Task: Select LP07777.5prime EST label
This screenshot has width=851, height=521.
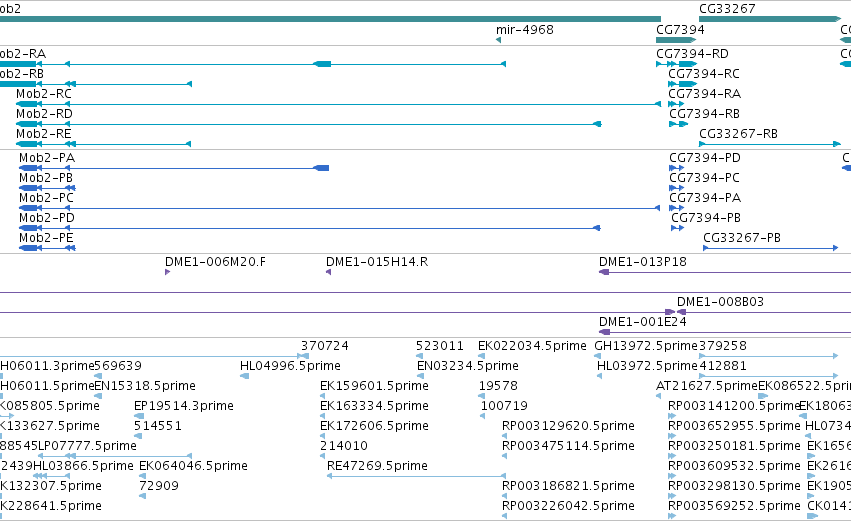Action: pos(87,447)
